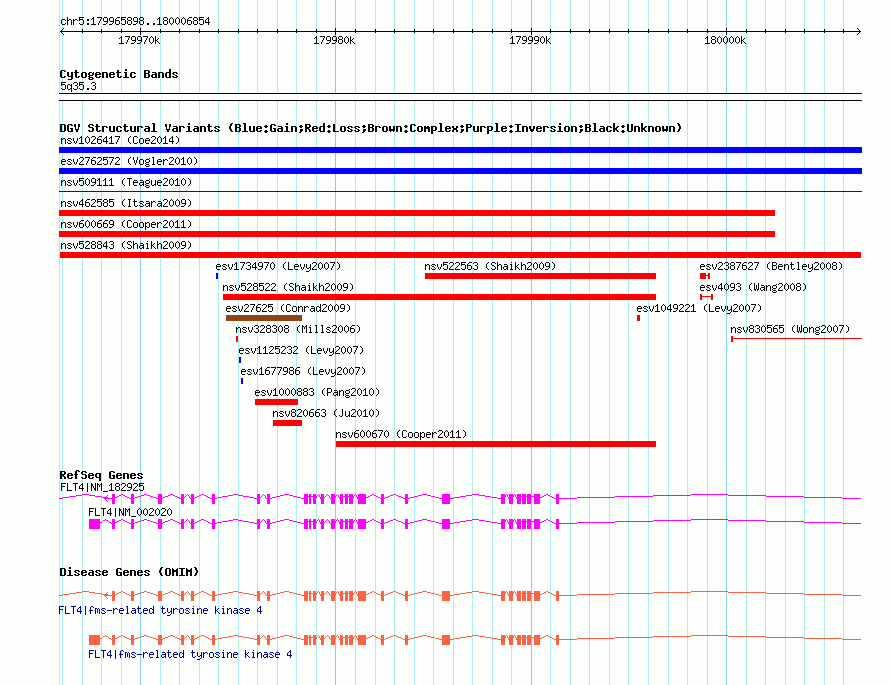The width and height of the screenshot is (890, 685).
Task: Click the FLT4|NM_182925 RefSeq gene label
Action: [102, 487]
